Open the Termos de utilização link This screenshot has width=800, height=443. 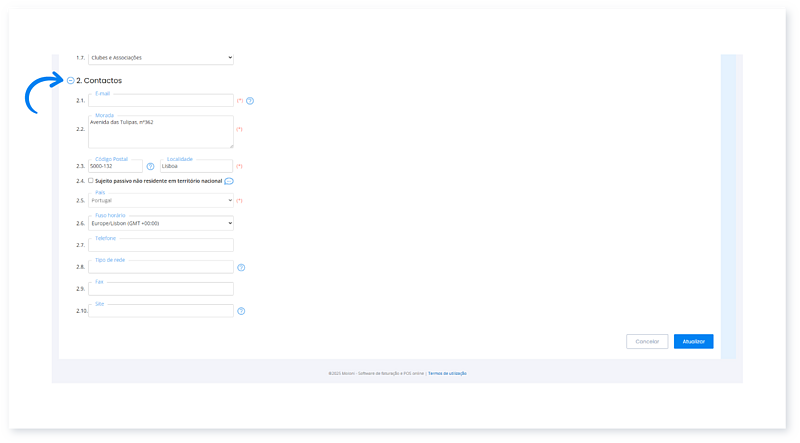[x=447, y=373]
